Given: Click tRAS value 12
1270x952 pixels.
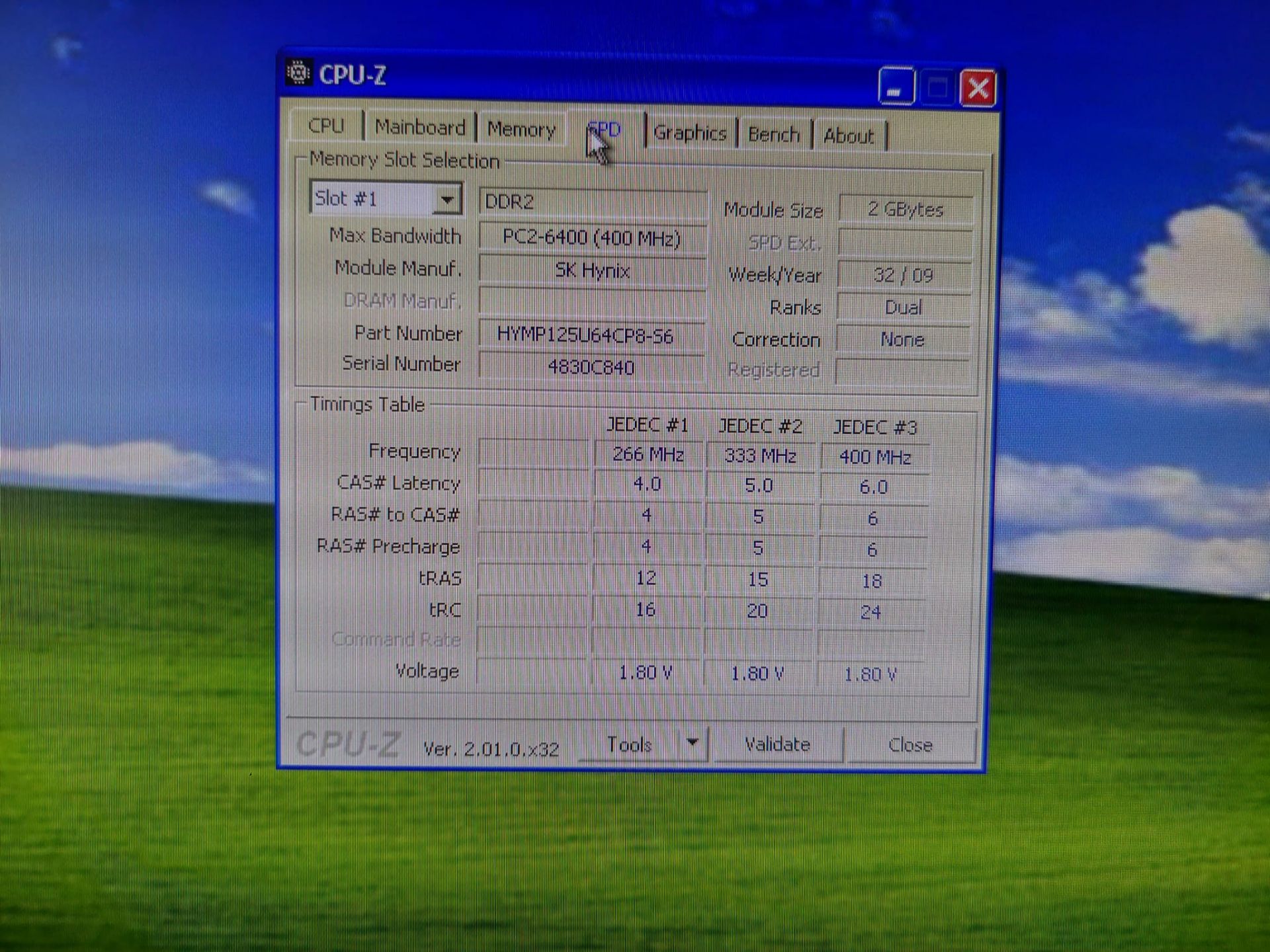Looking at the screenshot, I should pos(646,578).
